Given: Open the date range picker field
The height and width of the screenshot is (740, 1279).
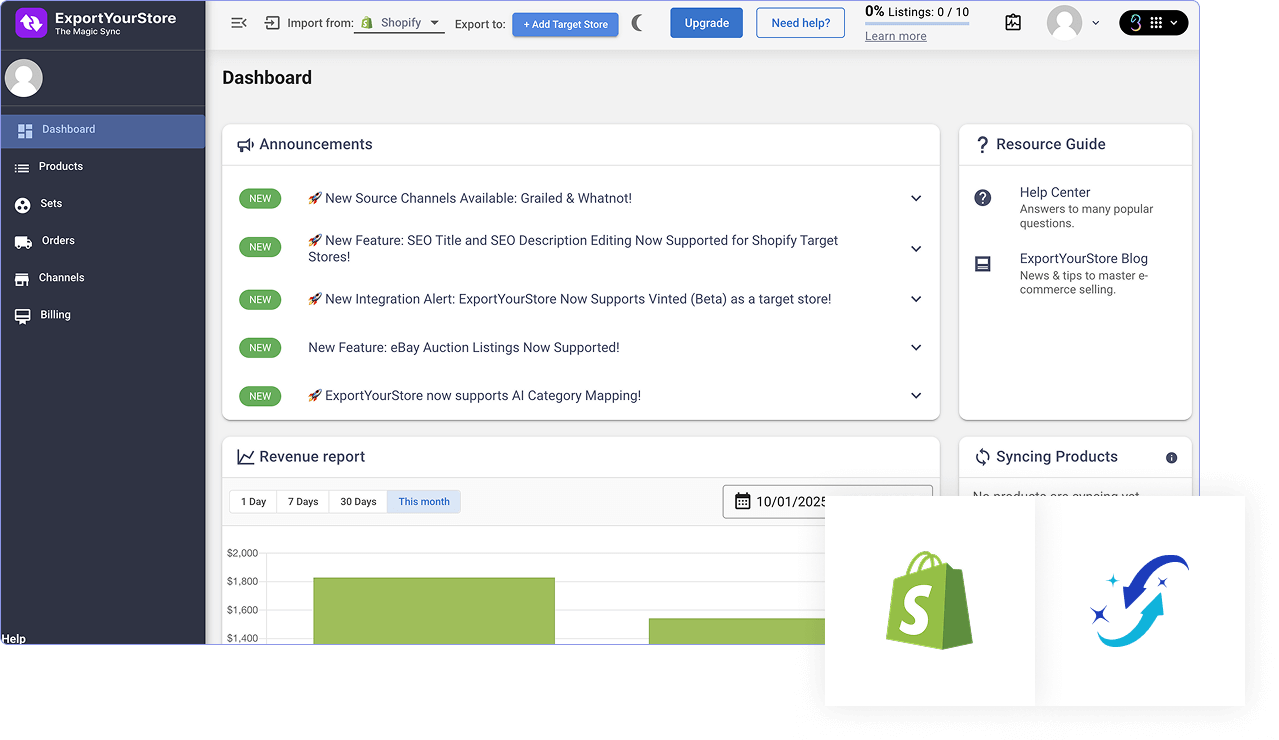Looking at the screenshot, I should 827,502.
